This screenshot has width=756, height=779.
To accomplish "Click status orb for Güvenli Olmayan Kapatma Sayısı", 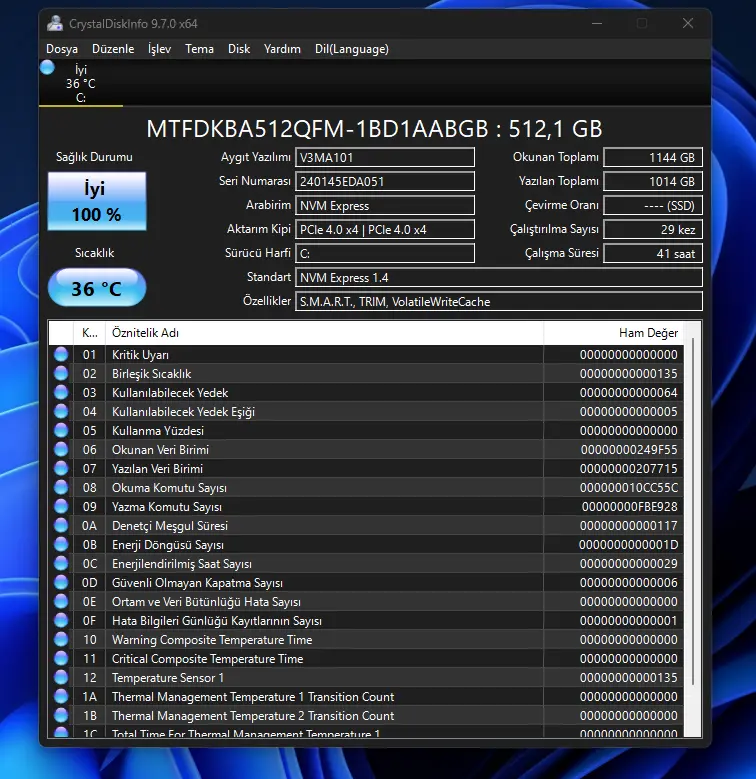I will [61, 582].
